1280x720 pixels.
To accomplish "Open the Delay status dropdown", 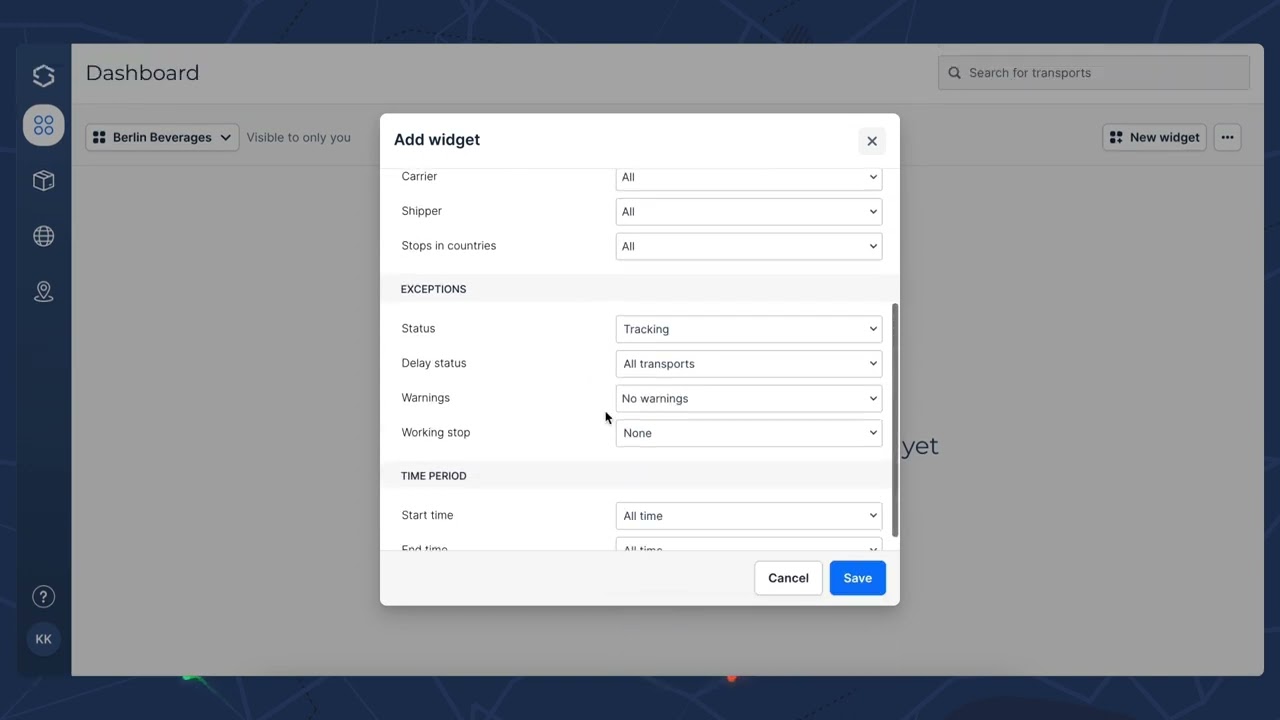I will pyautogui.click(x=749, y=364).
